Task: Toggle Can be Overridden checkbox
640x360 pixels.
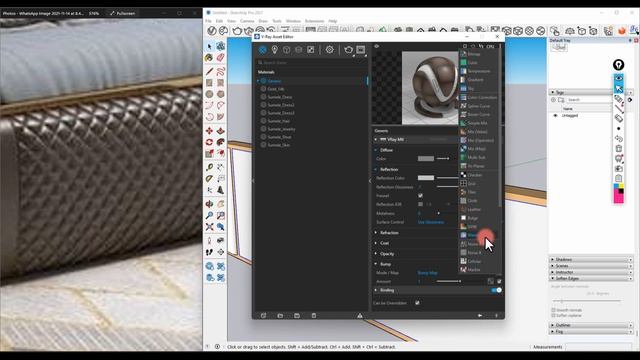Action: tap(417, 303)
